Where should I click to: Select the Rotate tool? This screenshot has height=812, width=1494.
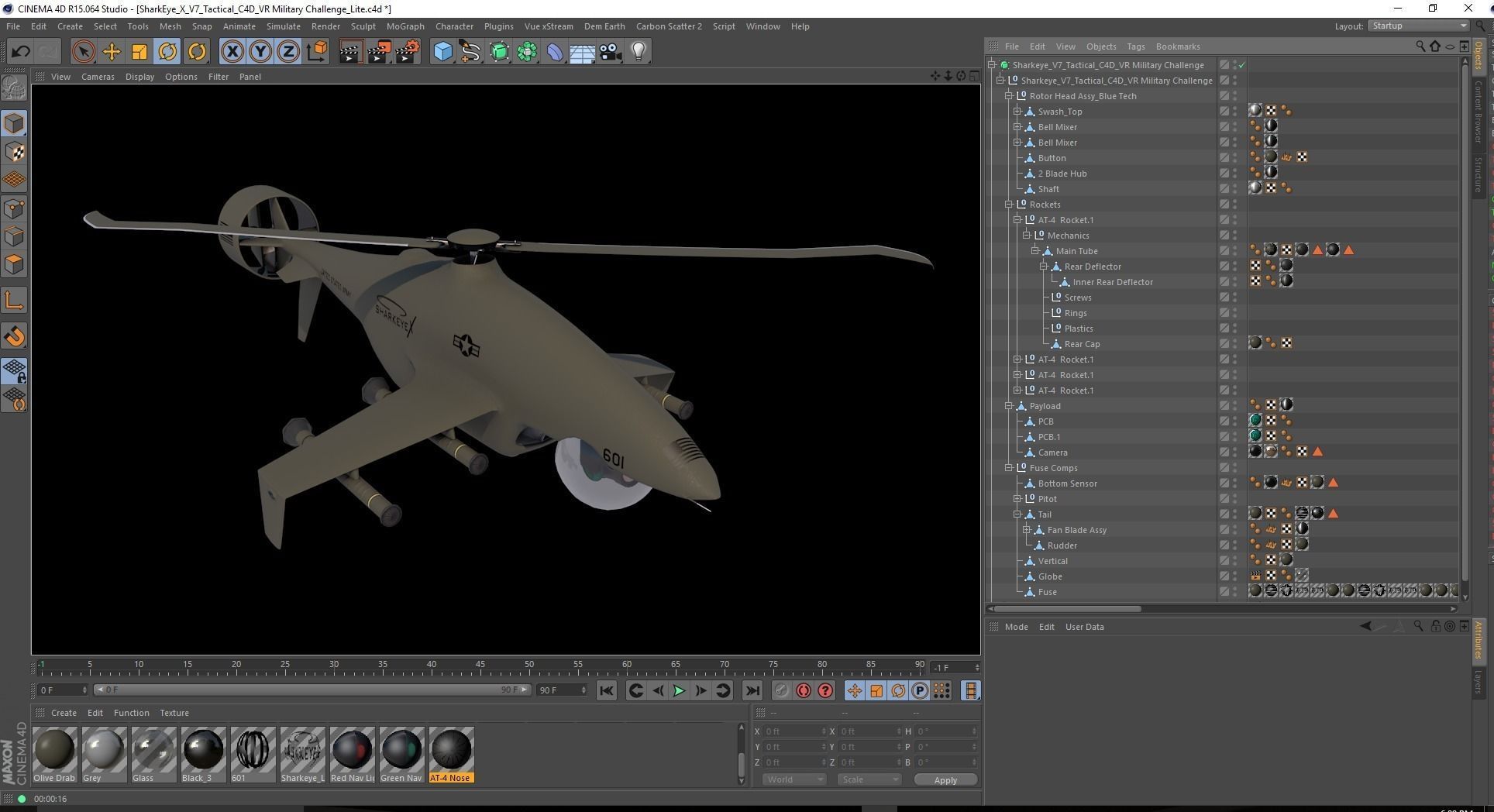pos(167,52)
